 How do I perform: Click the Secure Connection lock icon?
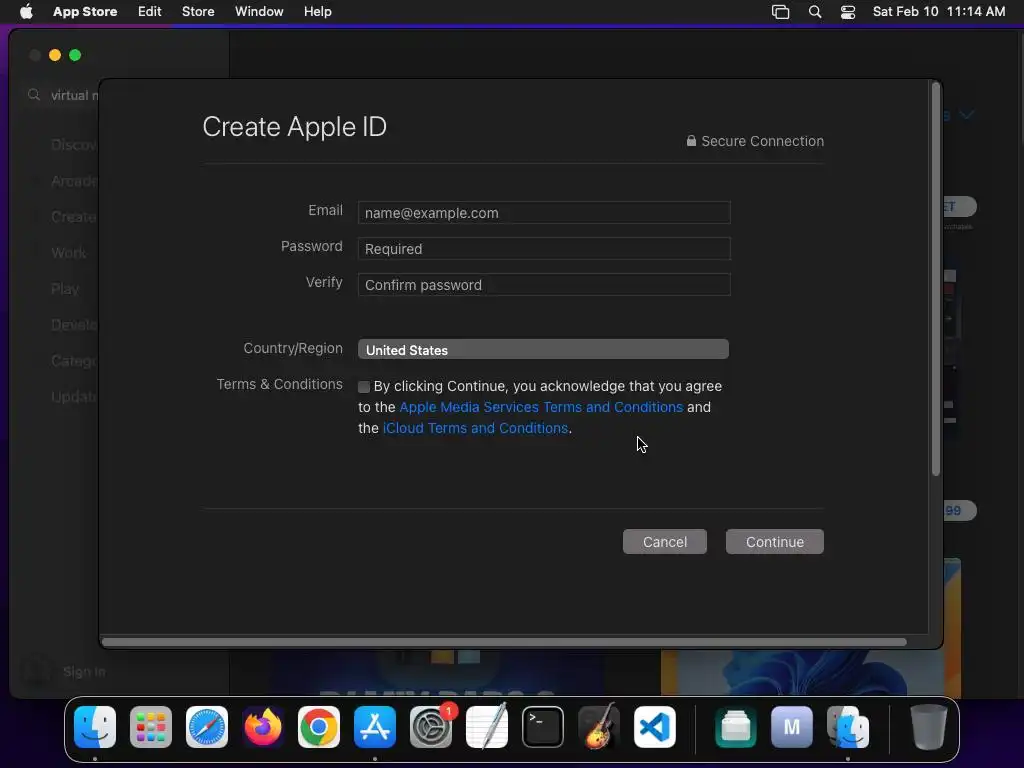click(x=691, y=140)
